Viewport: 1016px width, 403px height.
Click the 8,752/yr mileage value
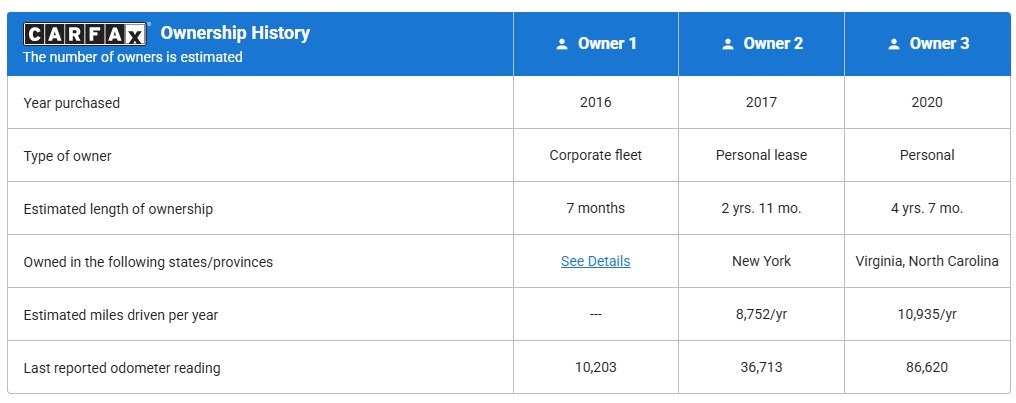[761, 314]
